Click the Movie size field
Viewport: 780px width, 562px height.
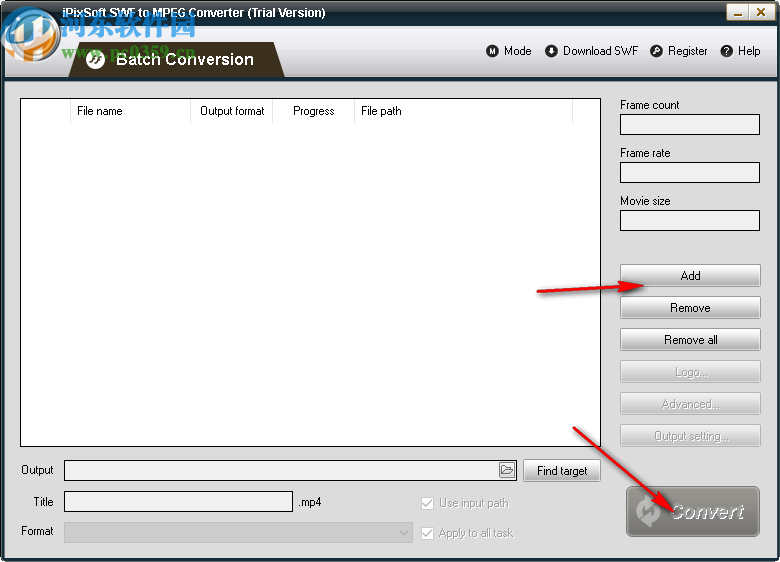pos(689,220)
